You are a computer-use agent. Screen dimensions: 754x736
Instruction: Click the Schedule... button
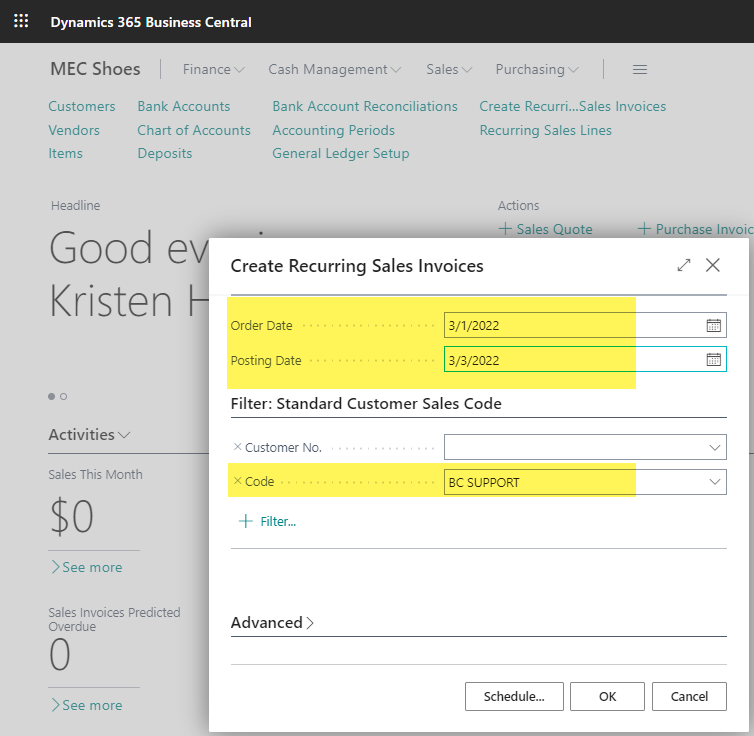click(x=514, y=696)
